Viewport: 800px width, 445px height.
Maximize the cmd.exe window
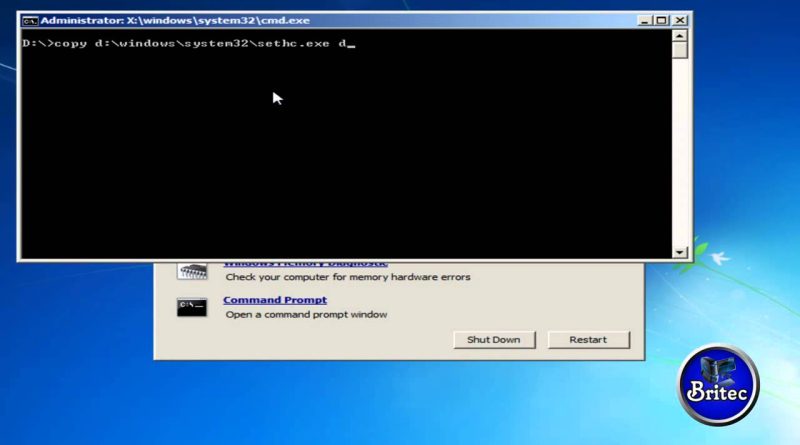point(662,20)
